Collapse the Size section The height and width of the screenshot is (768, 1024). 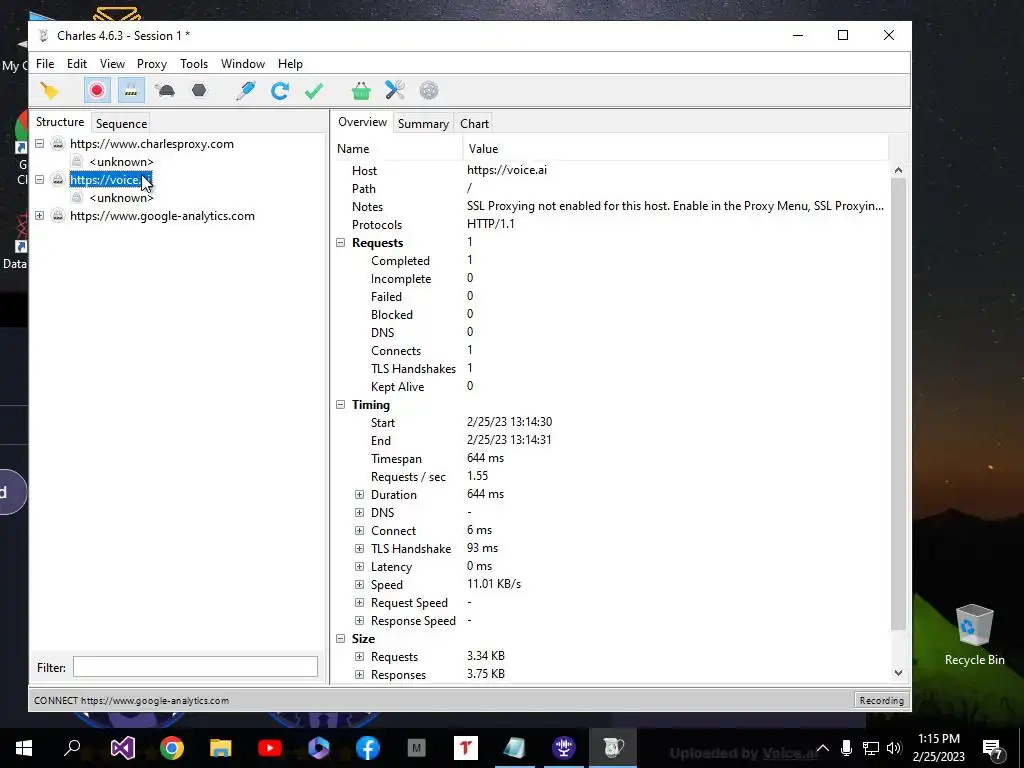pos(340,639)
